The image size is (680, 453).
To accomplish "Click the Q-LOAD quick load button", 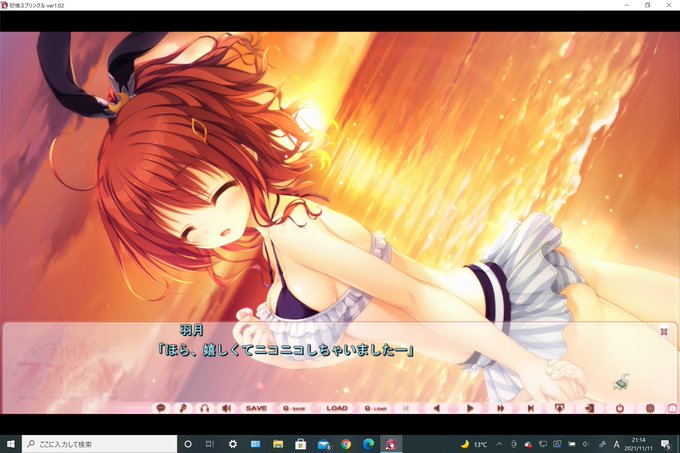I will click(x=375, y=408).
